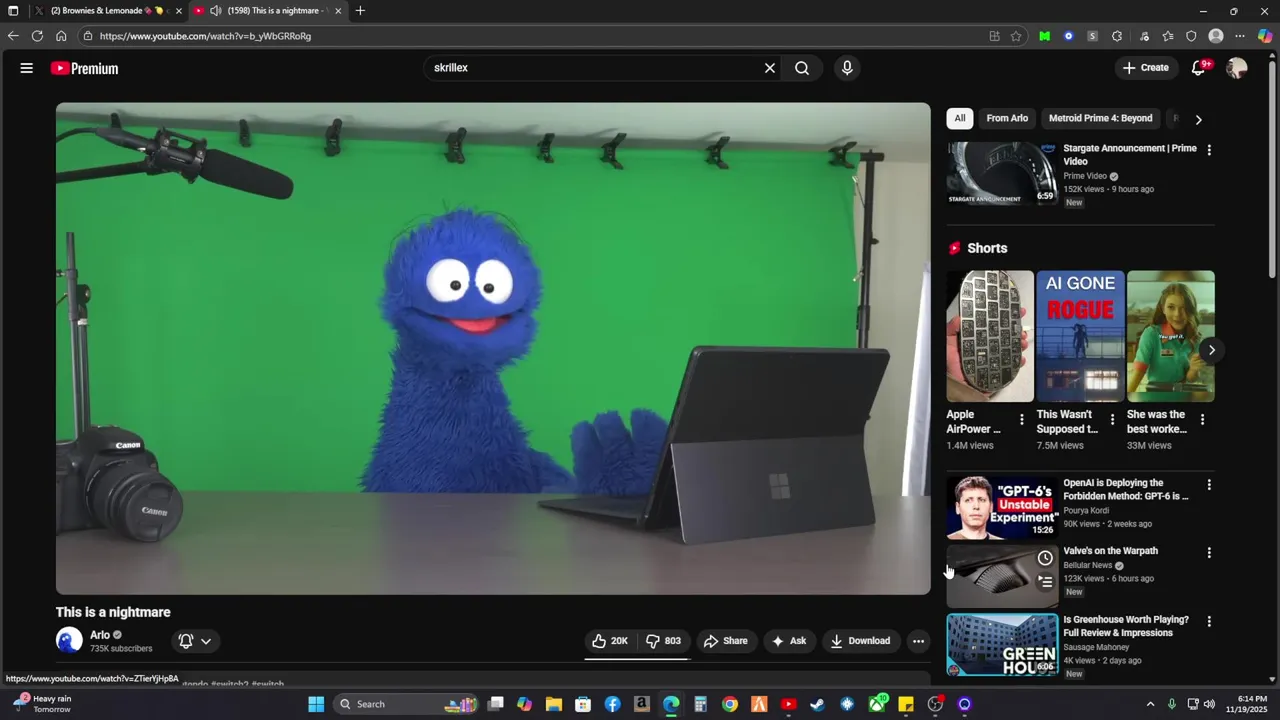The image size is (1280, 720).
Task: Open Arlo channel avatar
Action: click(x=69, y=640)
